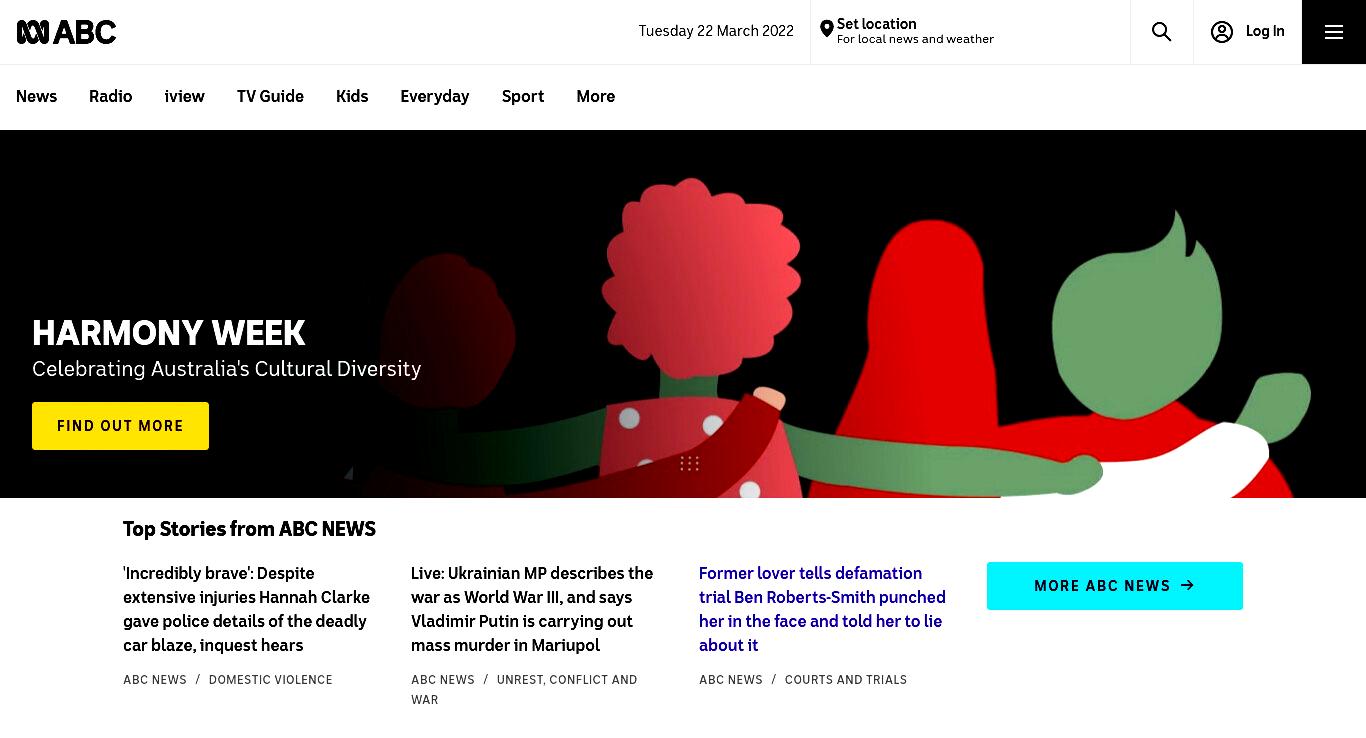Open the hamburger menu icon

pos(1333,32)
